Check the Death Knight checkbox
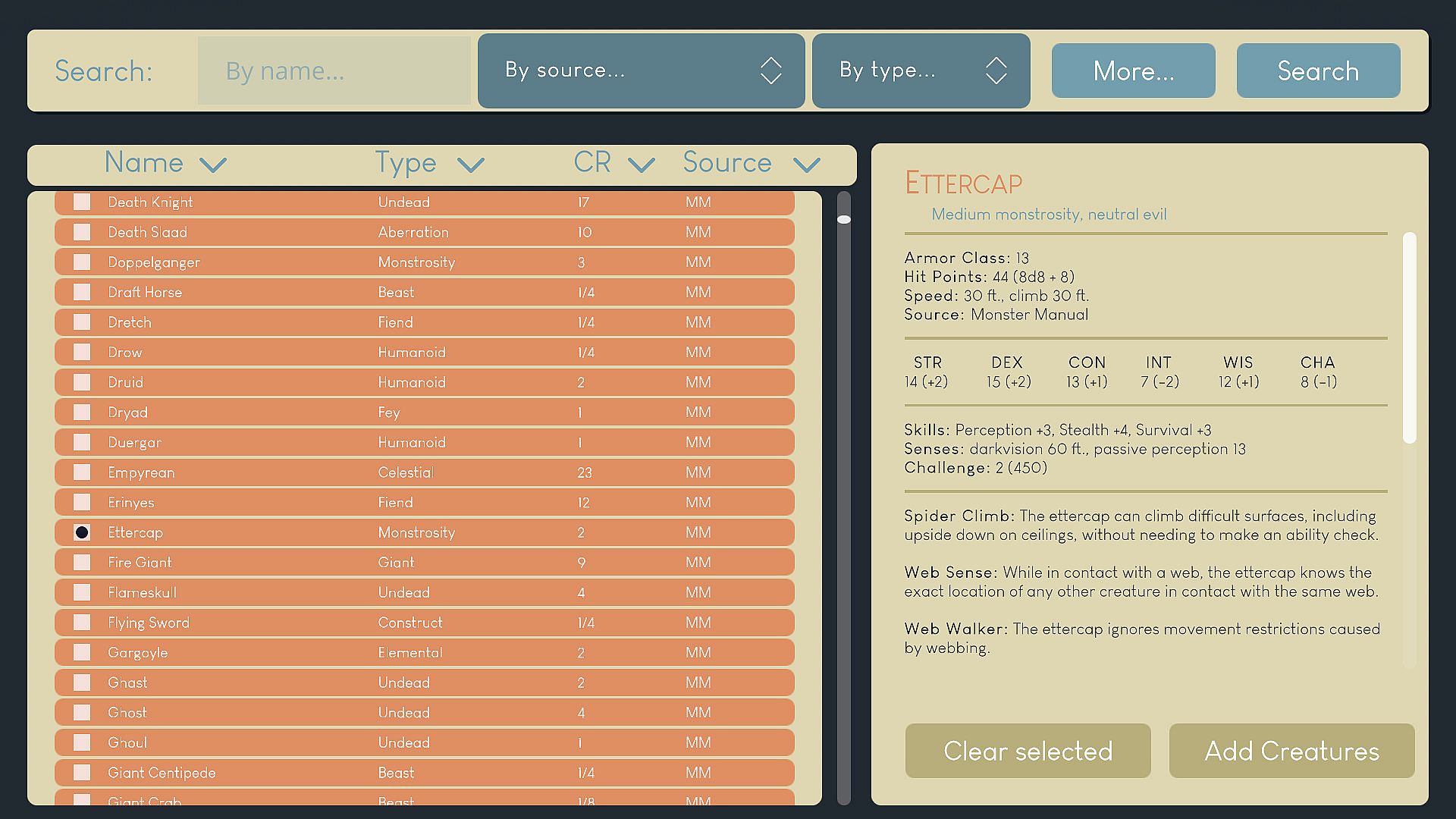Viewport: 1456px width, 819px height. tap(82, 202)
